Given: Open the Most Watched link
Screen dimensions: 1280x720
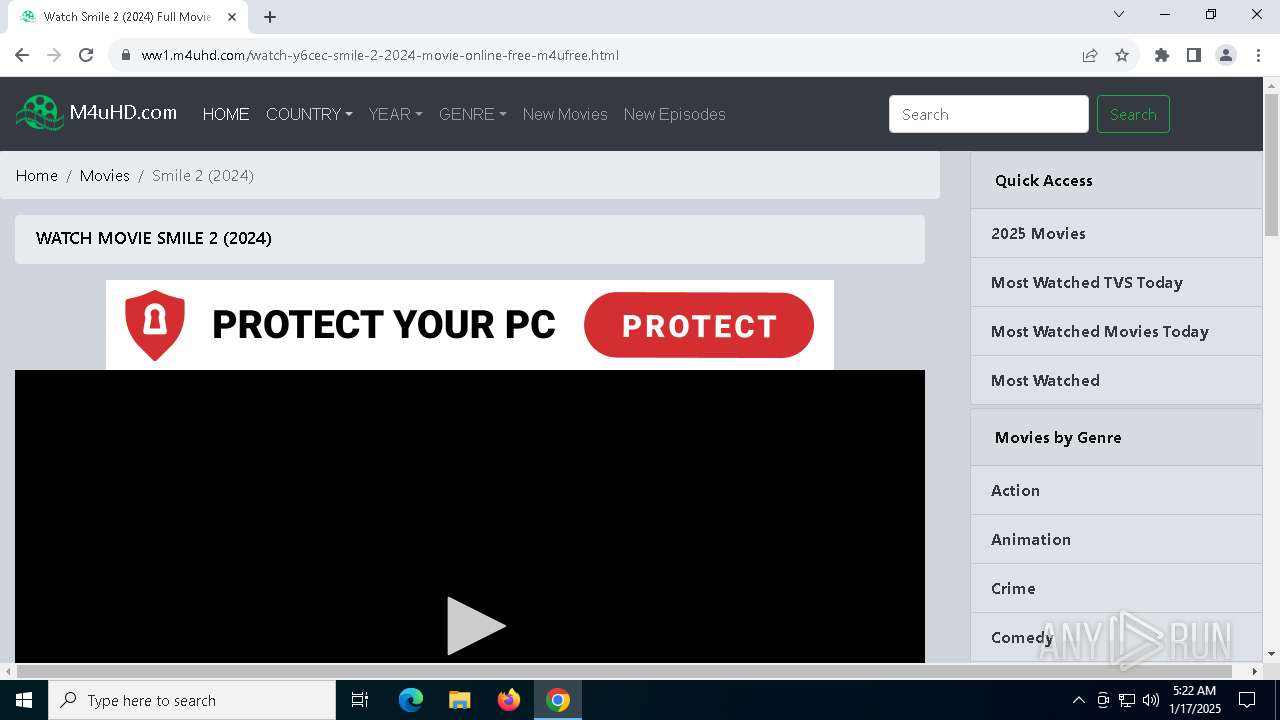Looking at the screenshot, I should [1116, 380].
